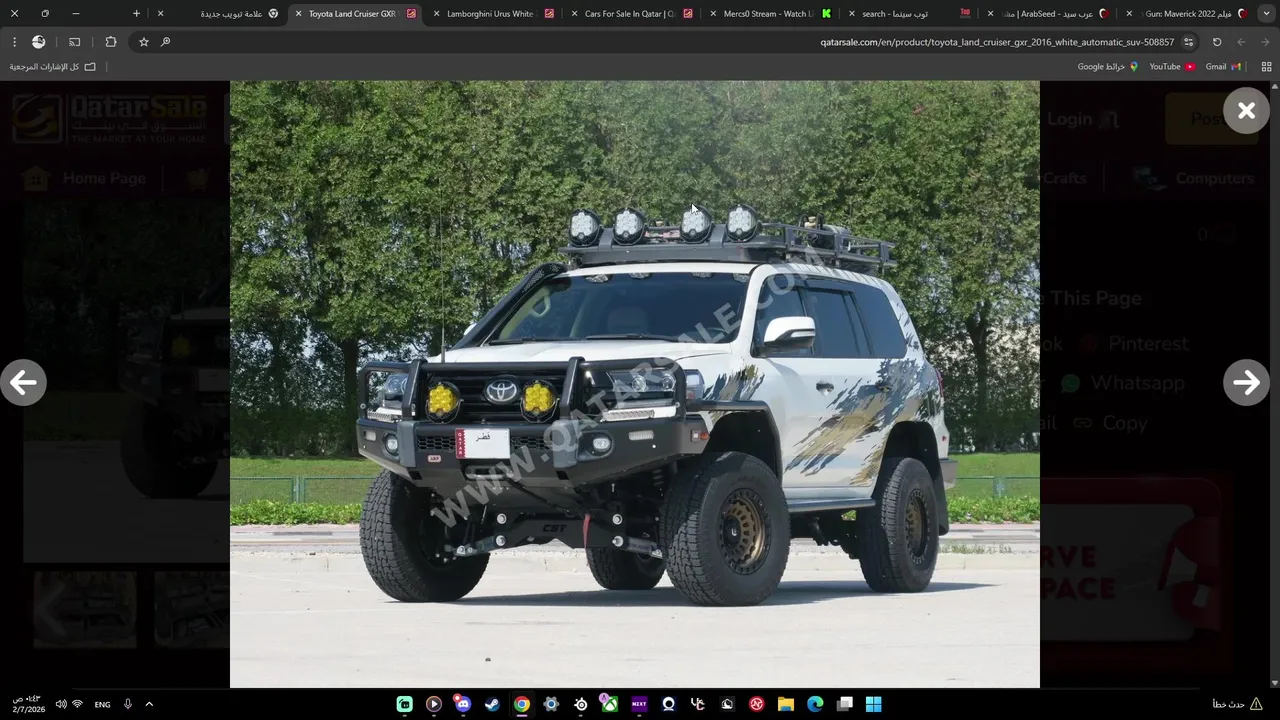Open the Wi-Fi network icon in tray
1280x720 pixels.
coord(78,704)
